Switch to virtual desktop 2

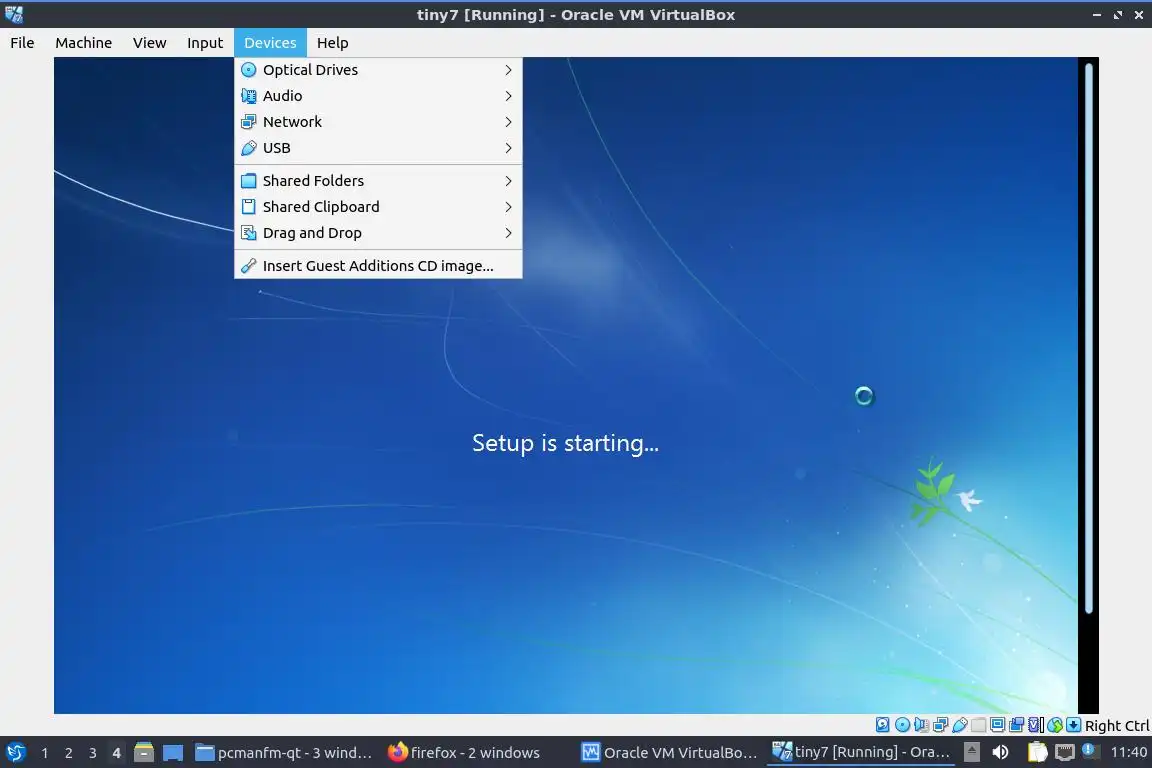(x=68, y=753)
